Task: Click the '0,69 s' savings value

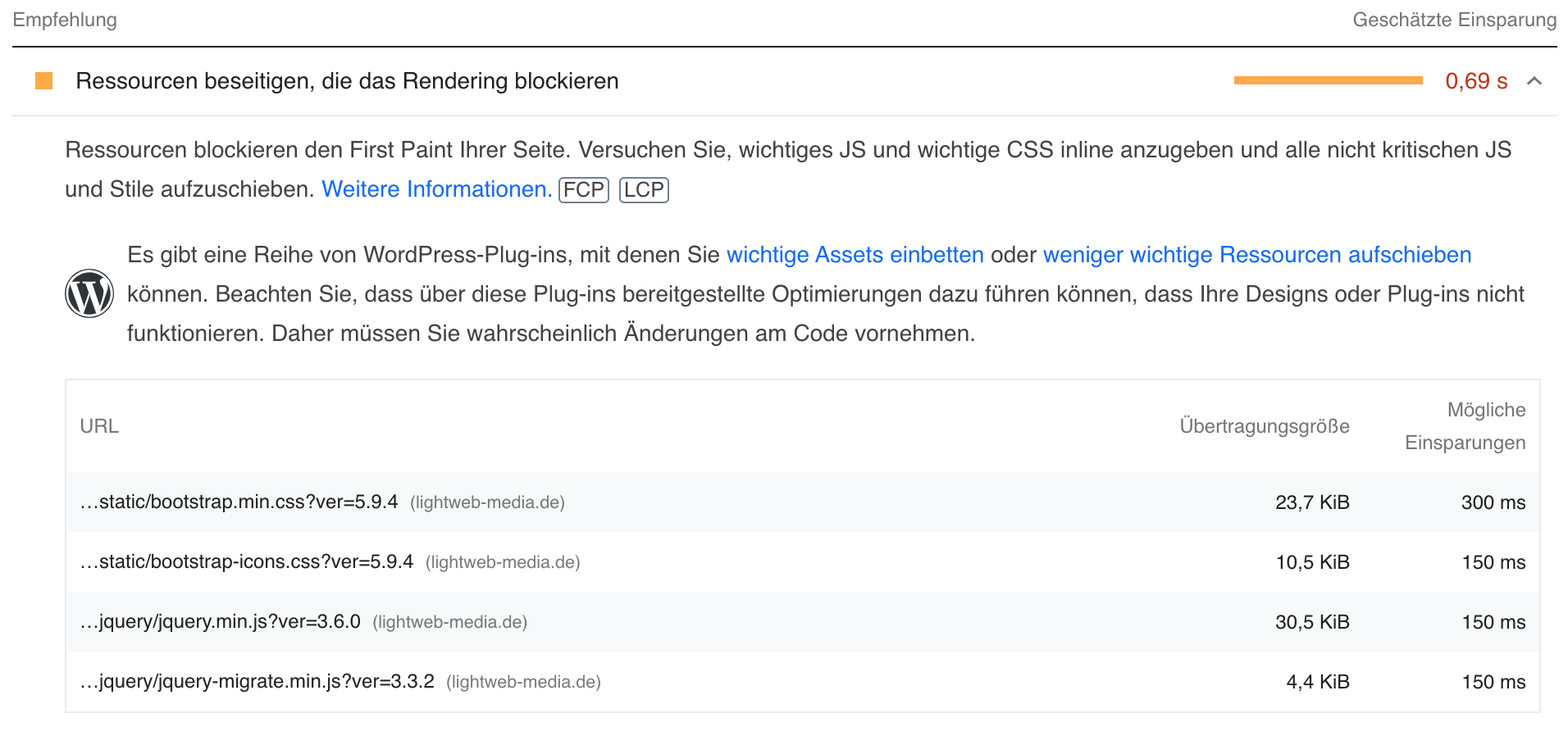Action: tap(1476, 80)
